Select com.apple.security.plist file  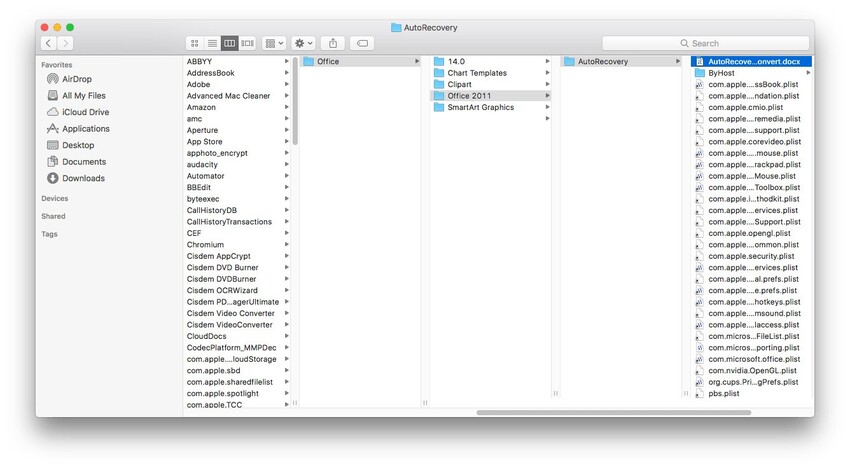tap(751, 257)
